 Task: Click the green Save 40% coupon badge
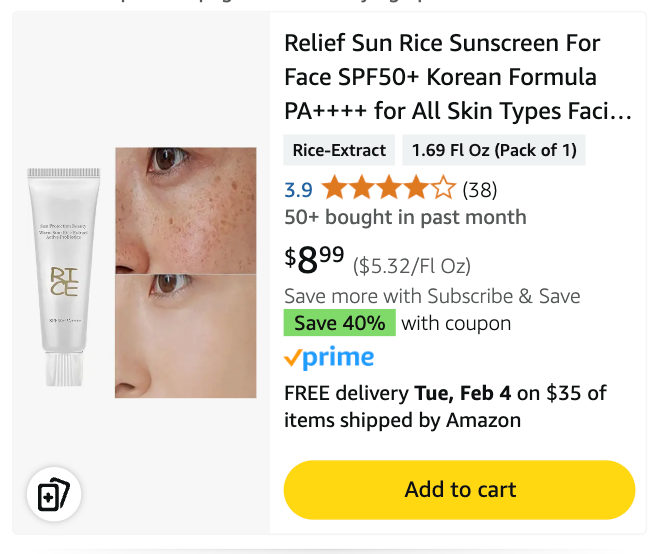pyautogui.click(x=339, y=323)
